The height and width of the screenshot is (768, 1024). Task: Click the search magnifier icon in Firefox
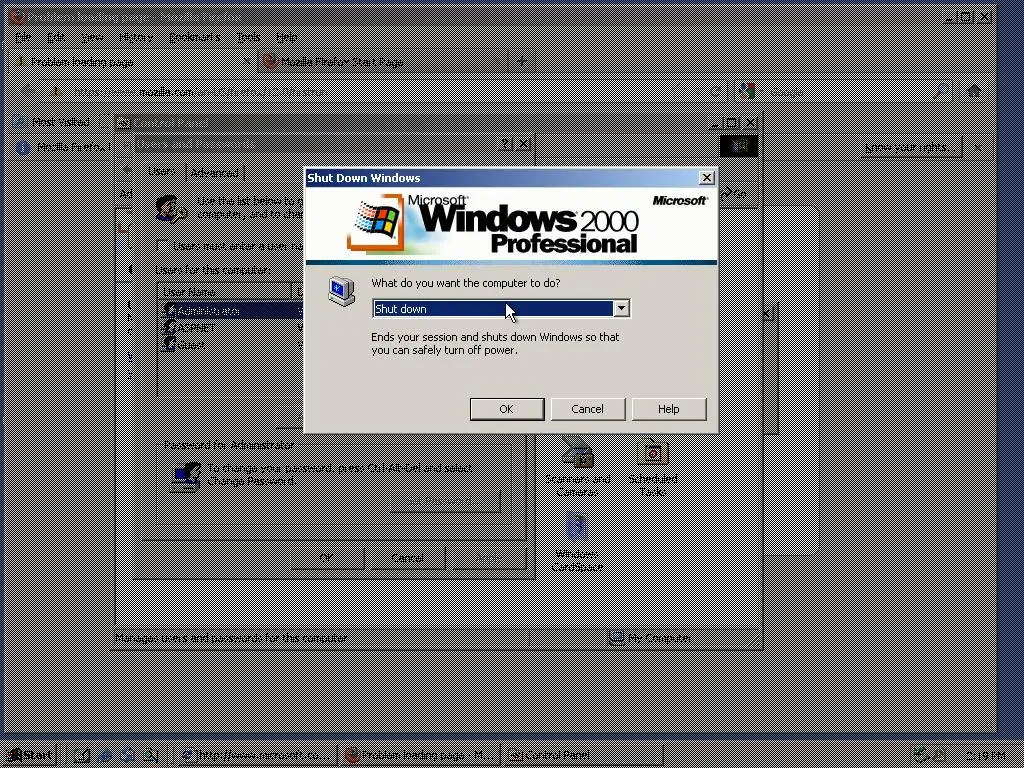click(x=941, y=91)
